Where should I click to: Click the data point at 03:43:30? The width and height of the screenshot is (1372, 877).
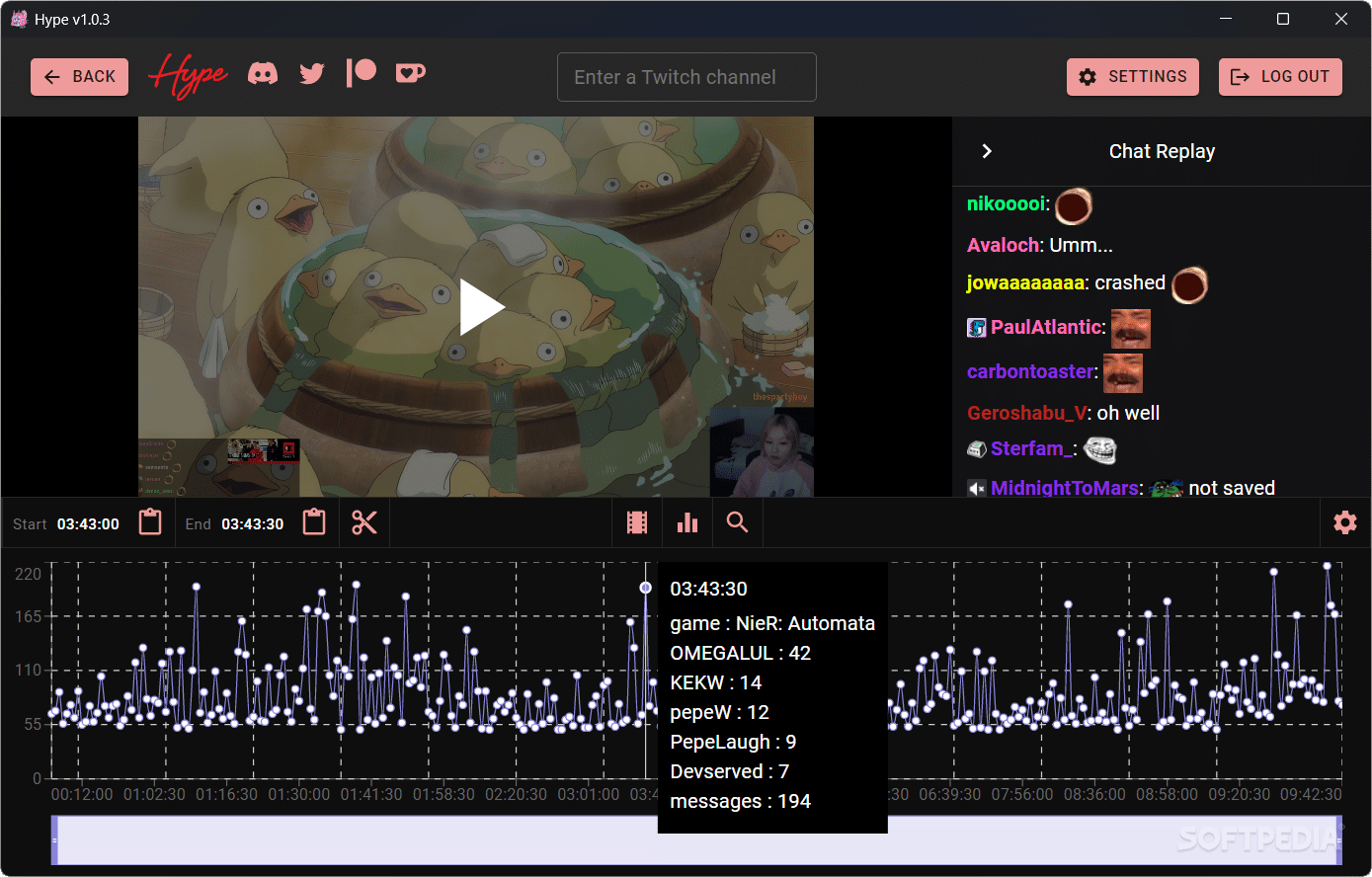(646, 588)
